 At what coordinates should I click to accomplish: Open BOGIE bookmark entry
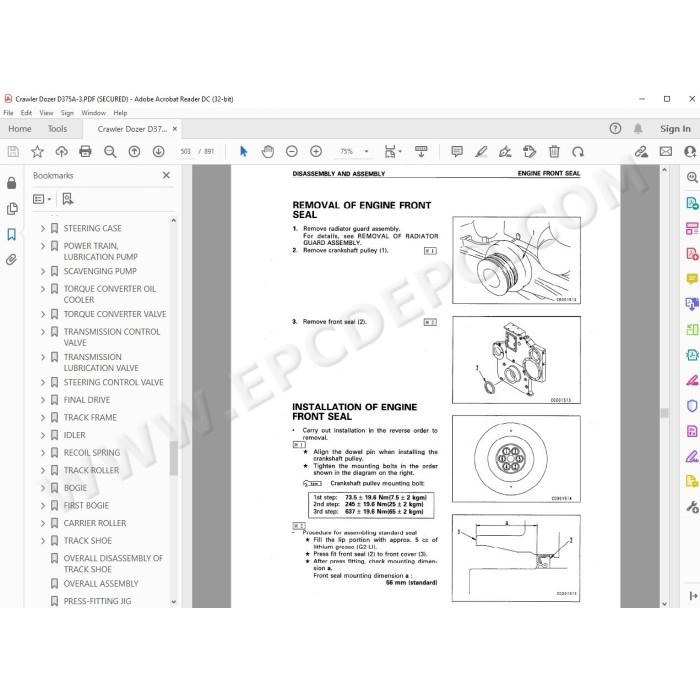tap(75, 488)
